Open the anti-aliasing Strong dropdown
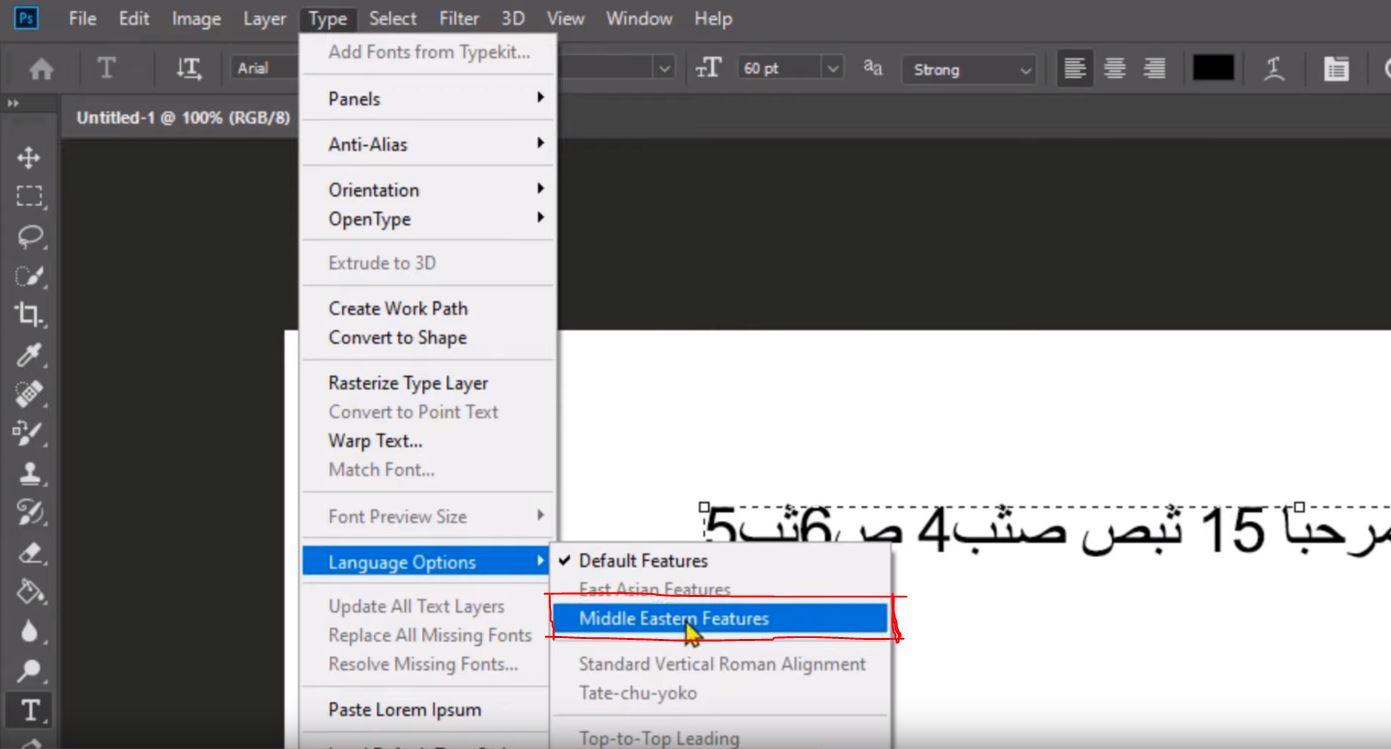 968,69
